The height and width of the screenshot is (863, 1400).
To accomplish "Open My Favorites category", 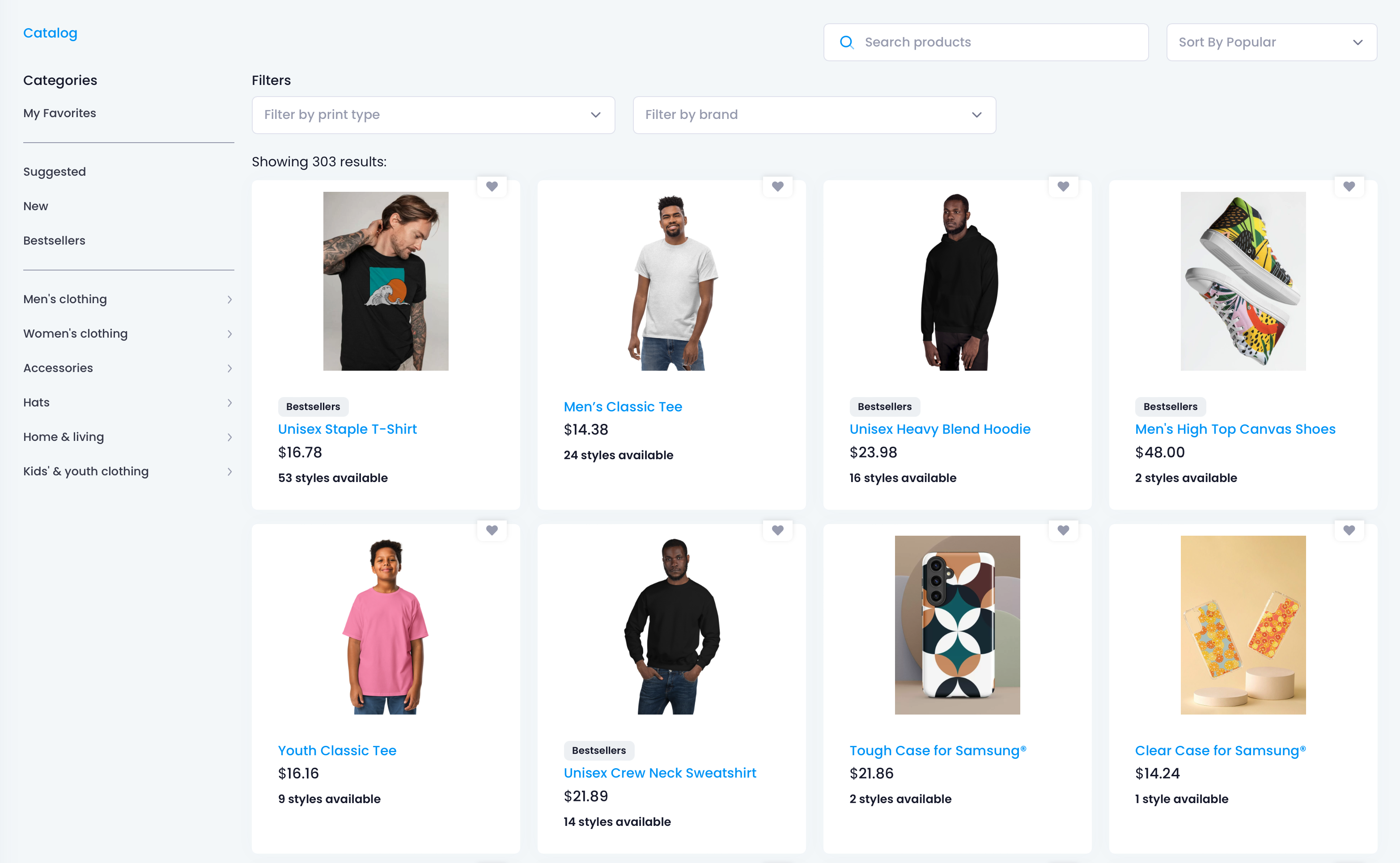I will [59, 113].
